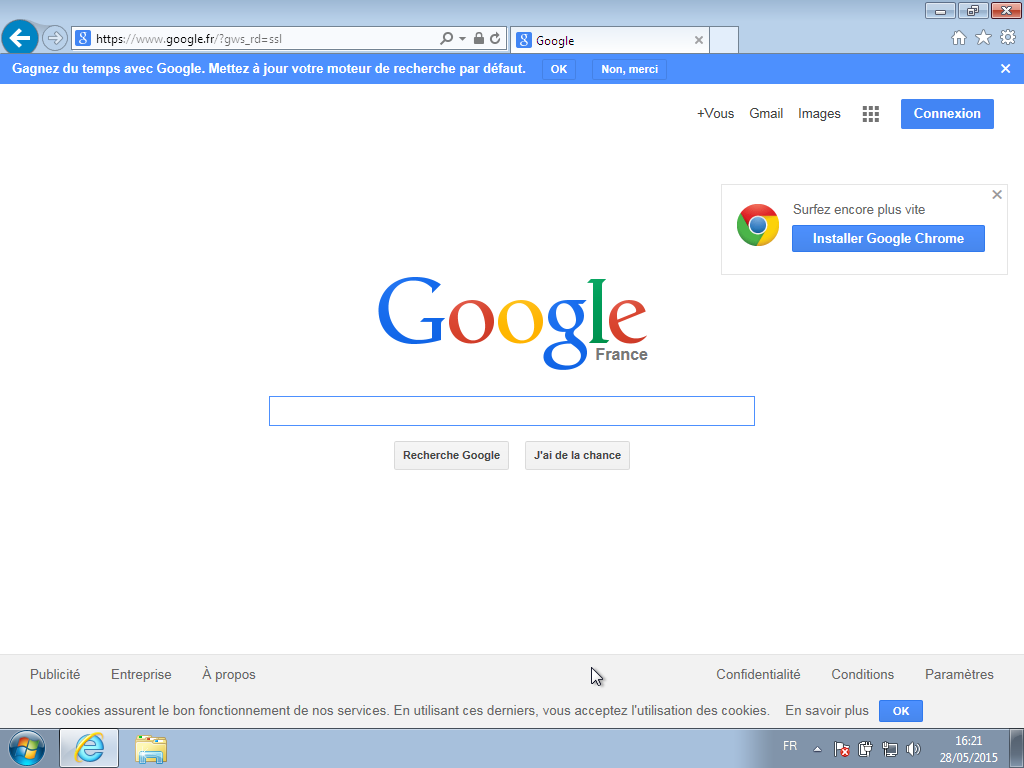The height and width of the screenshot is (768, 1024).
Task: Open the +Vous link
Action: 715,114
